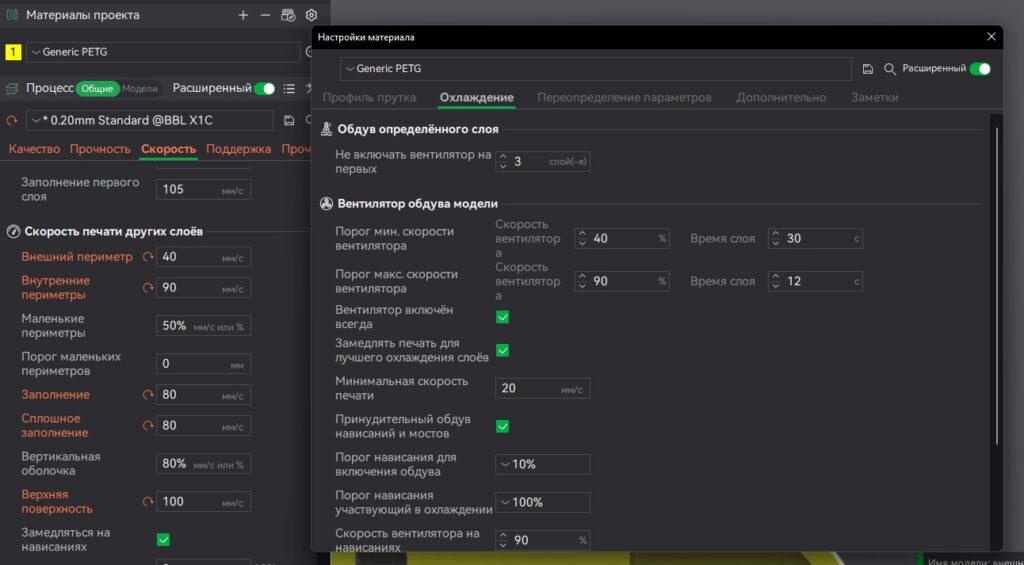Click the Вертикальная оболочка 80% field
This screenshot has height=565, width=1024.
tap(203, 464)
